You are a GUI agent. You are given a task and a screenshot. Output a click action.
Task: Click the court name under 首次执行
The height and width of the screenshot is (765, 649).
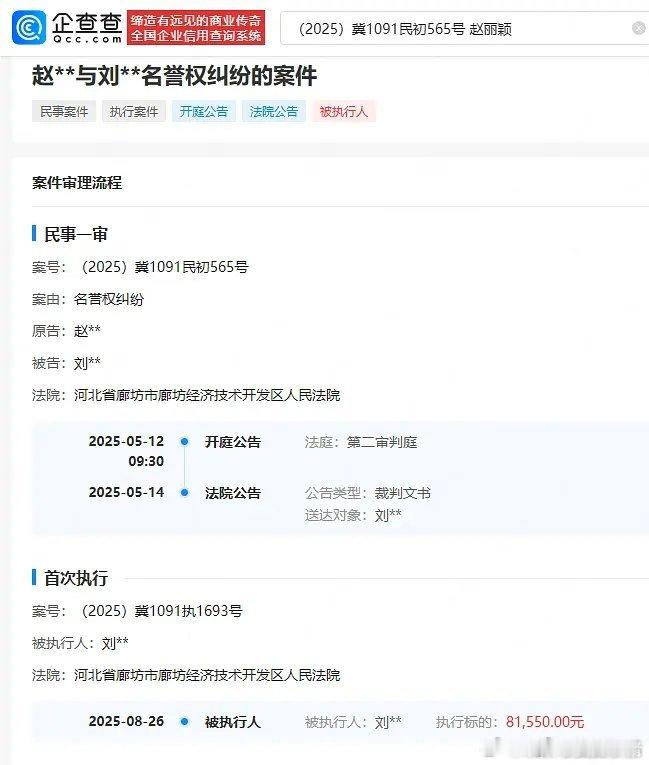tap(207, 675)
